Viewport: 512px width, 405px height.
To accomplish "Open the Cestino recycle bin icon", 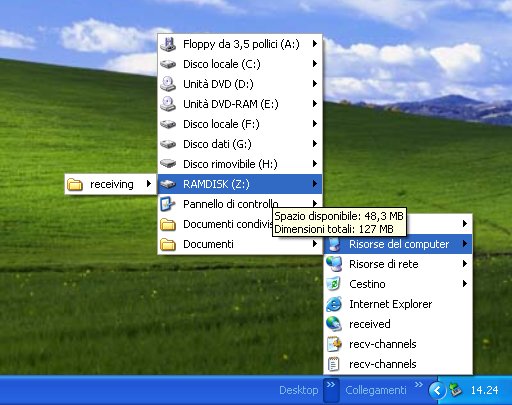I will pos(334,284).
